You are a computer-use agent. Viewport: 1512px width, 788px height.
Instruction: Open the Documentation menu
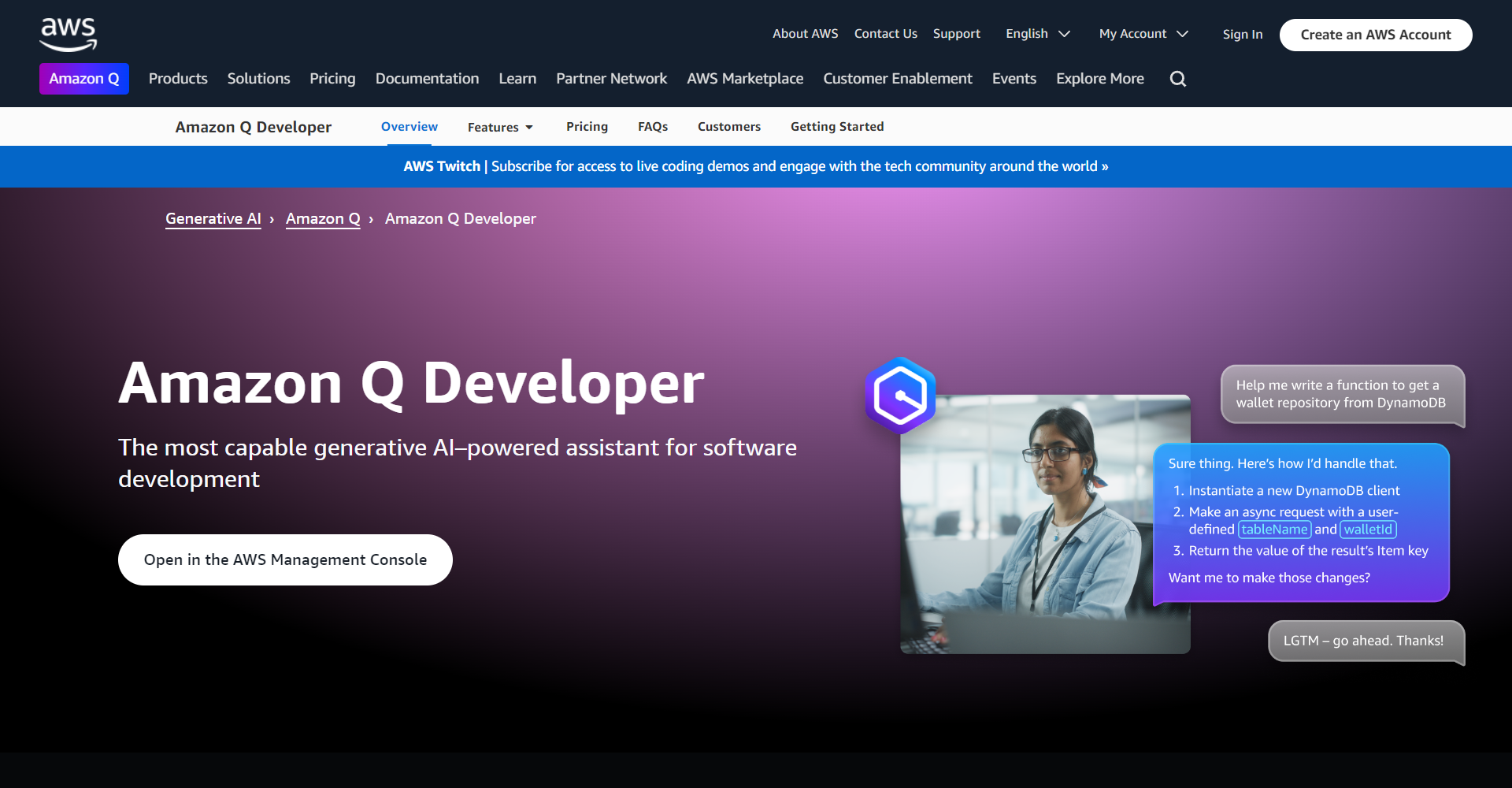pyautogui.click(x=427, y=79)
